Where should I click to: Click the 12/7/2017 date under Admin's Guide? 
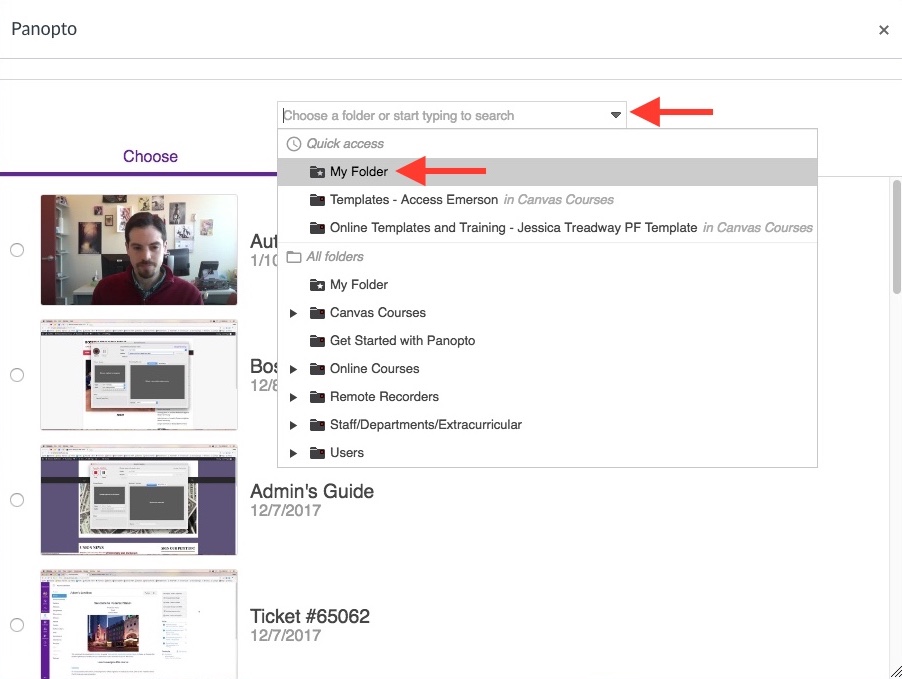click(285, 510)
